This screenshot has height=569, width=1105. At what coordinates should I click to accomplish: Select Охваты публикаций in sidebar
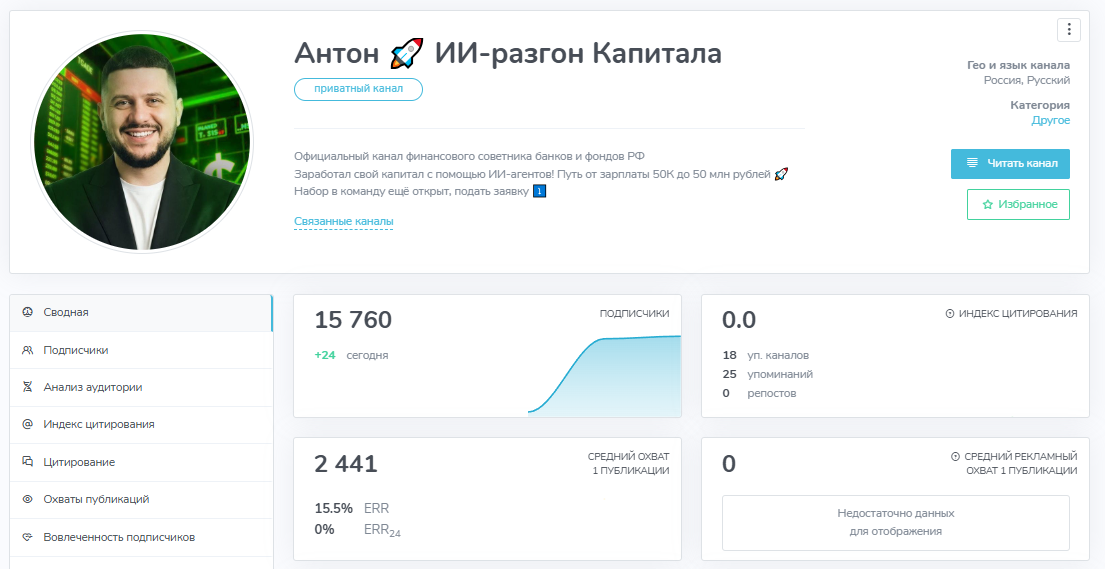click(141, 499)
